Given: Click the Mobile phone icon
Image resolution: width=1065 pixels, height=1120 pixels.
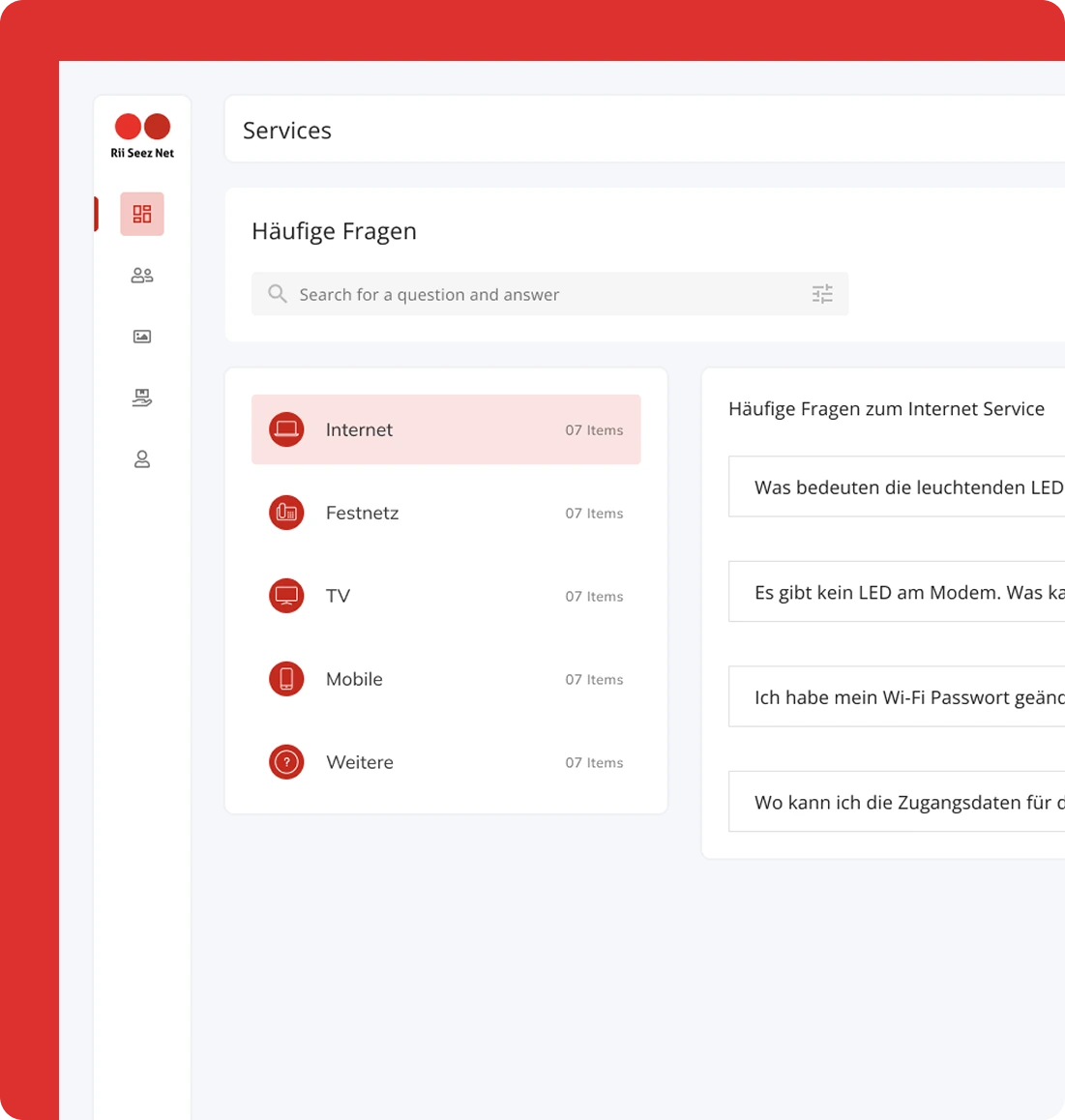Looking at the screenshot, I should click(x=286, y=679).
